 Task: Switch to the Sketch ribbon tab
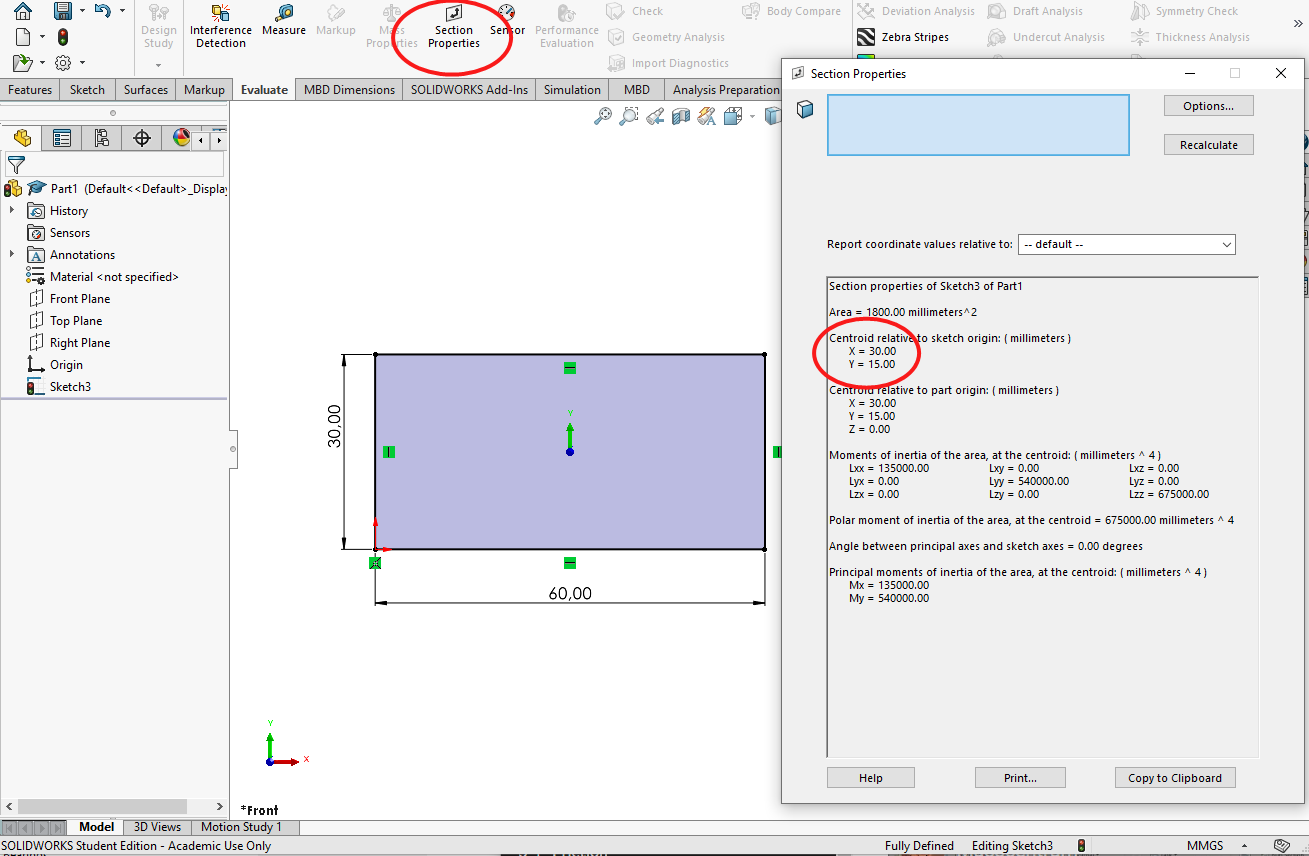pyautogui.click(x=87, y=90)
